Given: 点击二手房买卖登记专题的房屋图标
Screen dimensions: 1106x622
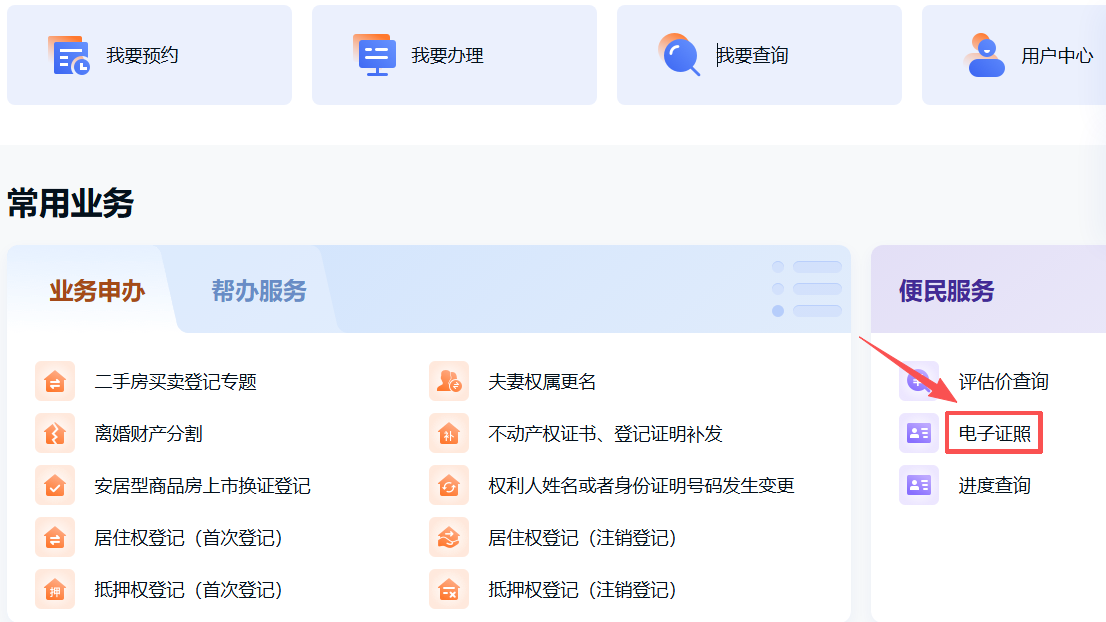Looking at the screenshot, I should click(55, 381).
